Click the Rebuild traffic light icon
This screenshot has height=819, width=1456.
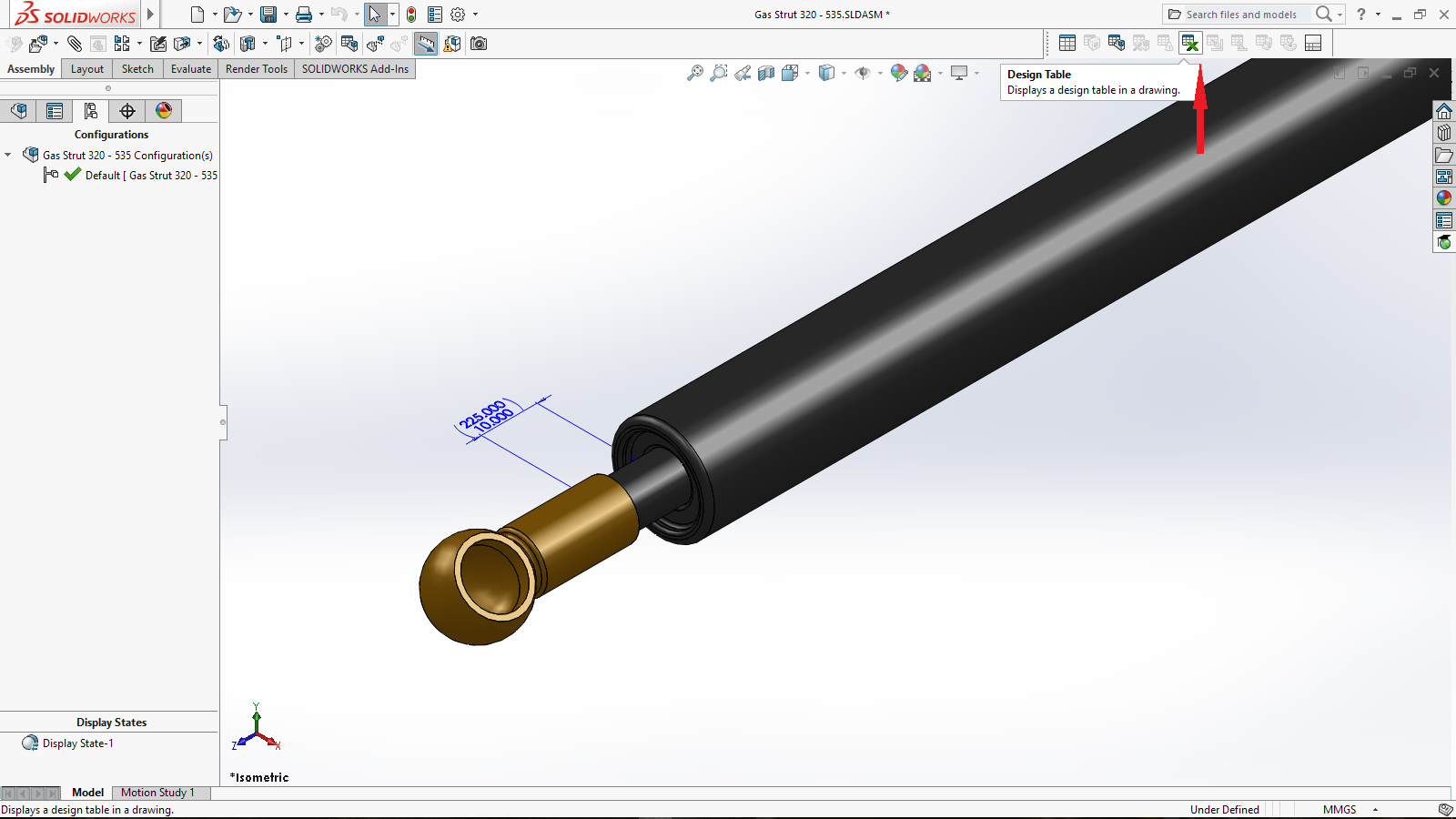coord(411,15)
